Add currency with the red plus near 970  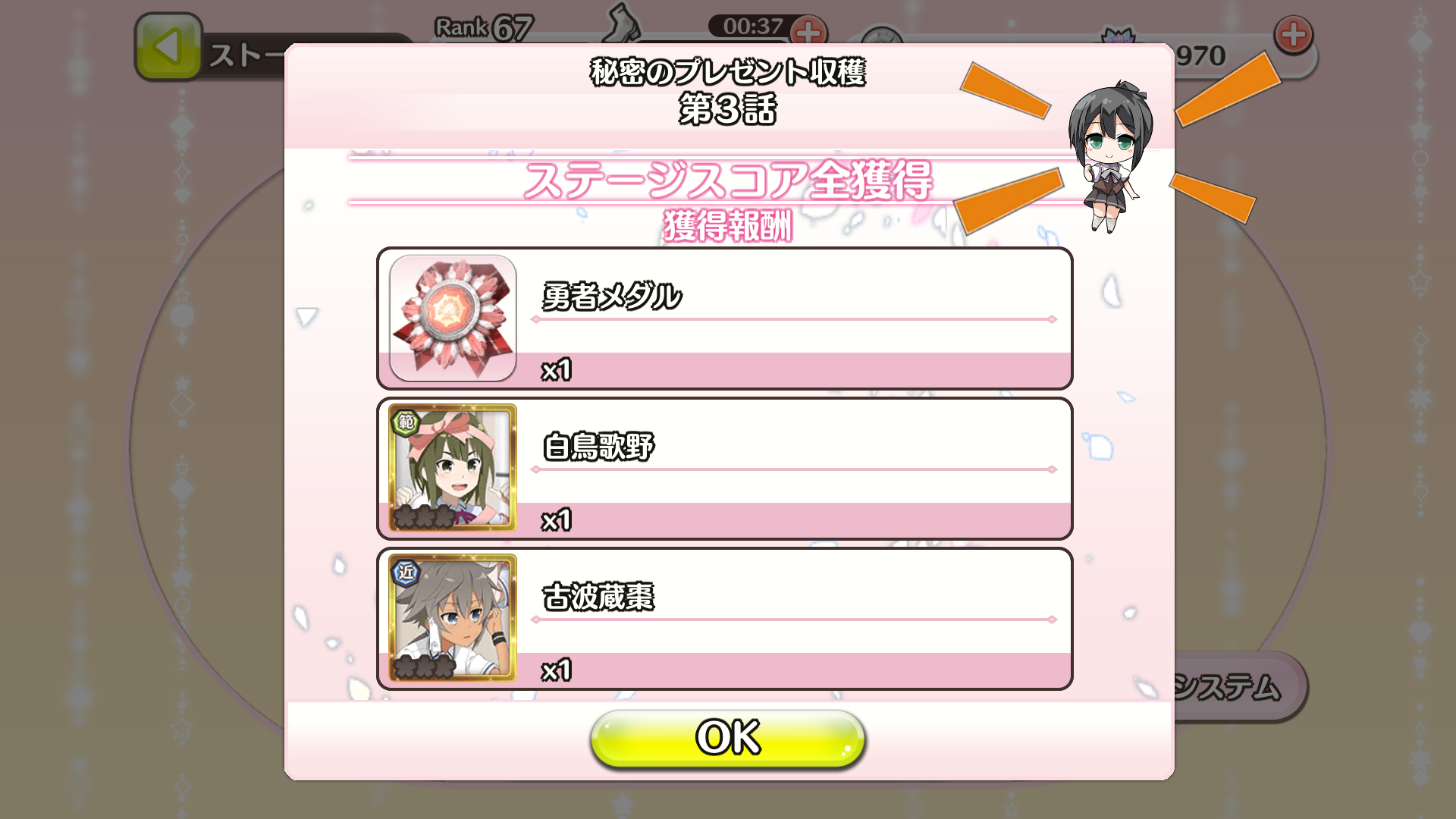coord(1293,34)
